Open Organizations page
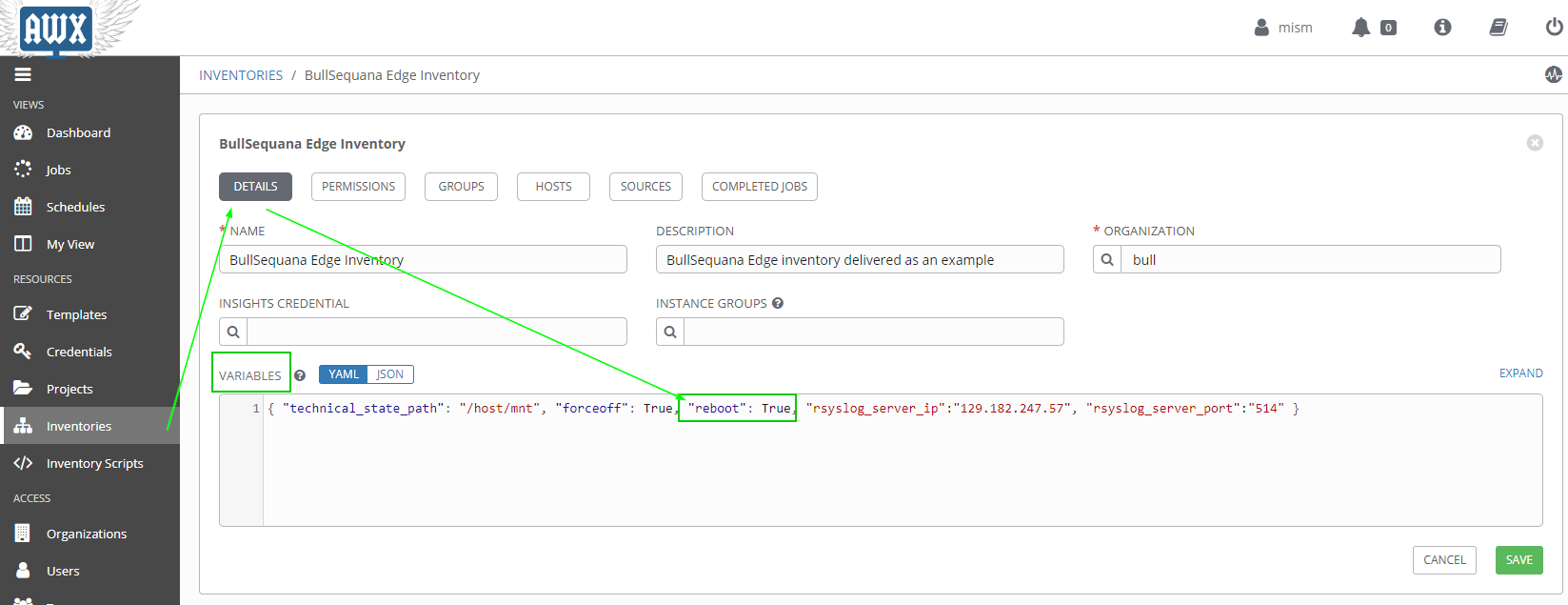Viewport: 1568px width, 605px height. (87, 534)
